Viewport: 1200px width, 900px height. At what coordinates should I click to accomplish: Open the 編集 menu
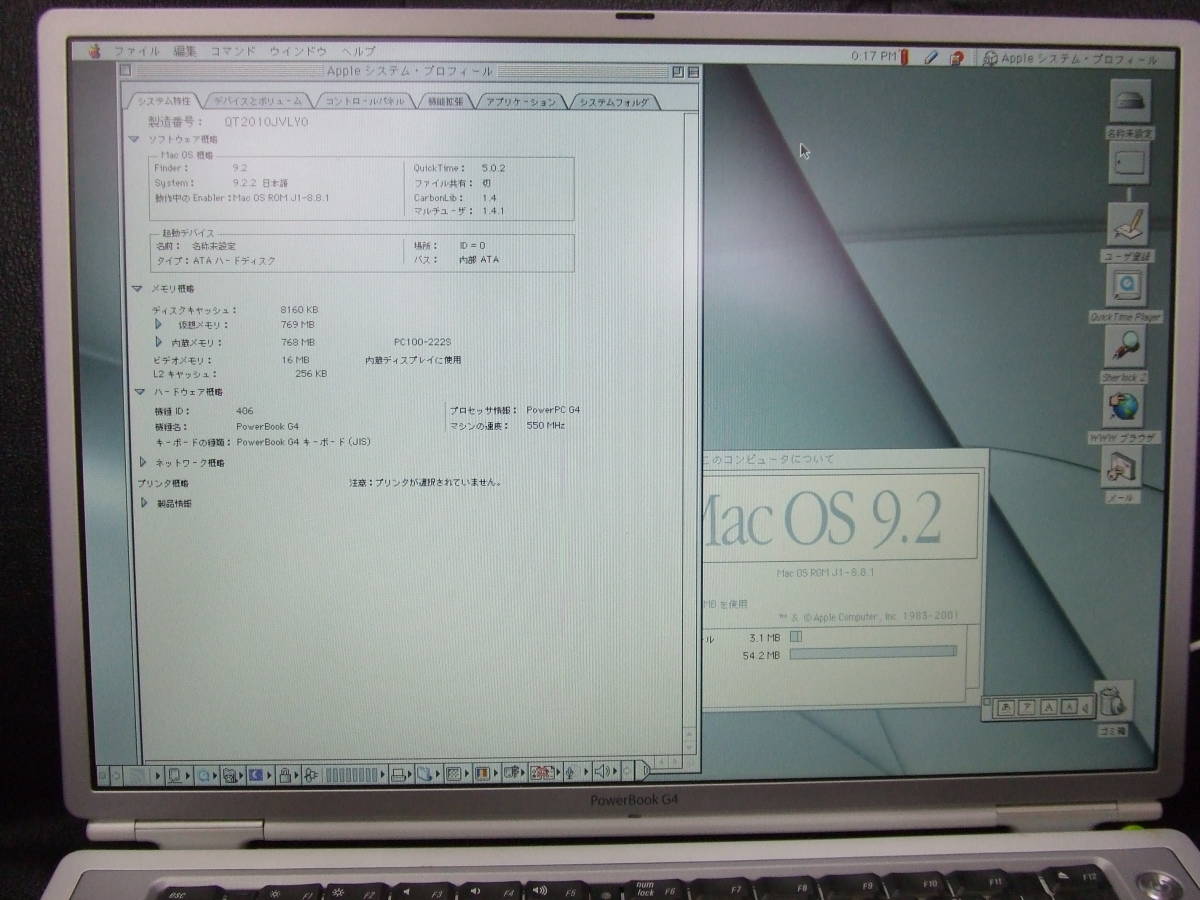(184, 50)
